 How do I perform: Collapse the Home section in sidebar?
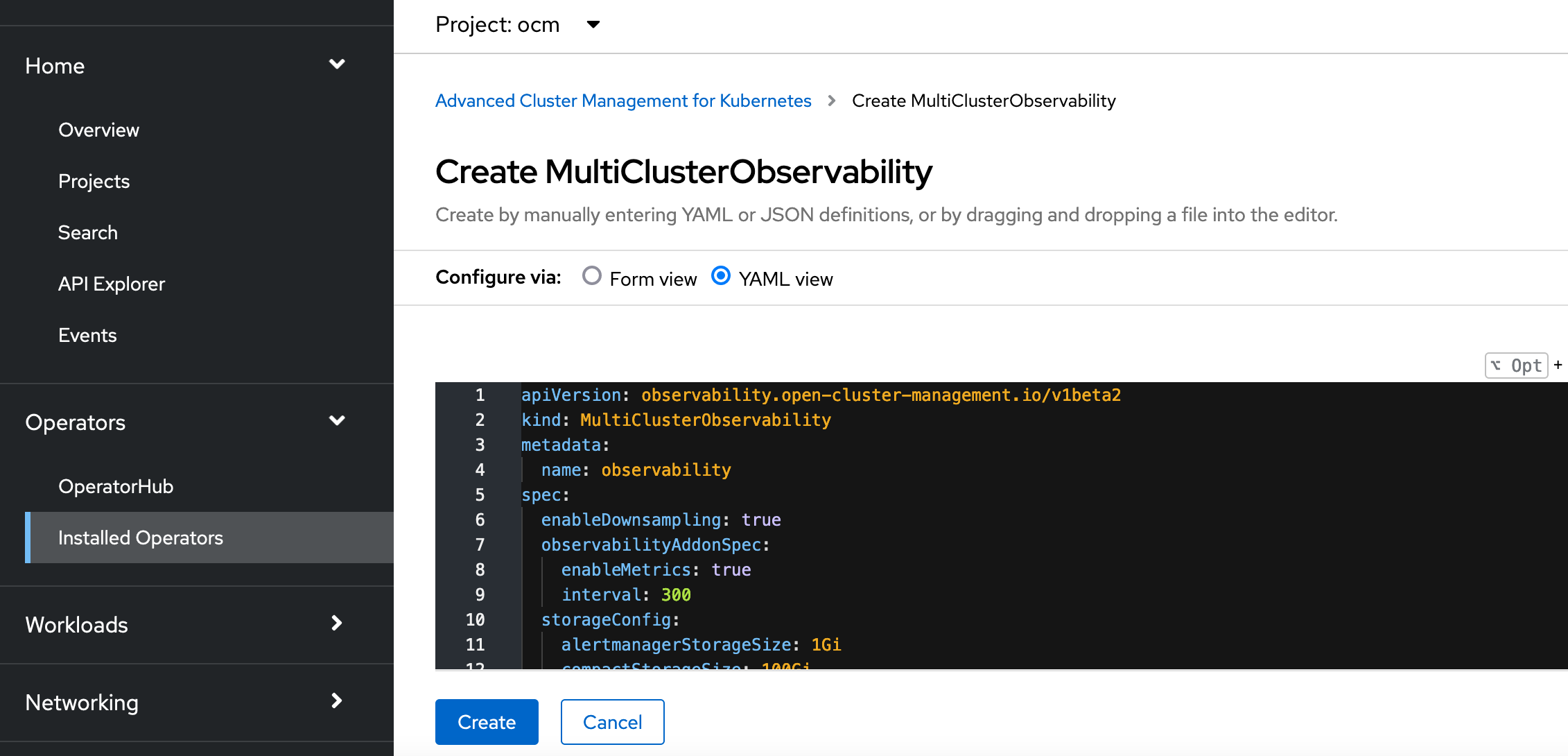(x=337, y=64)
